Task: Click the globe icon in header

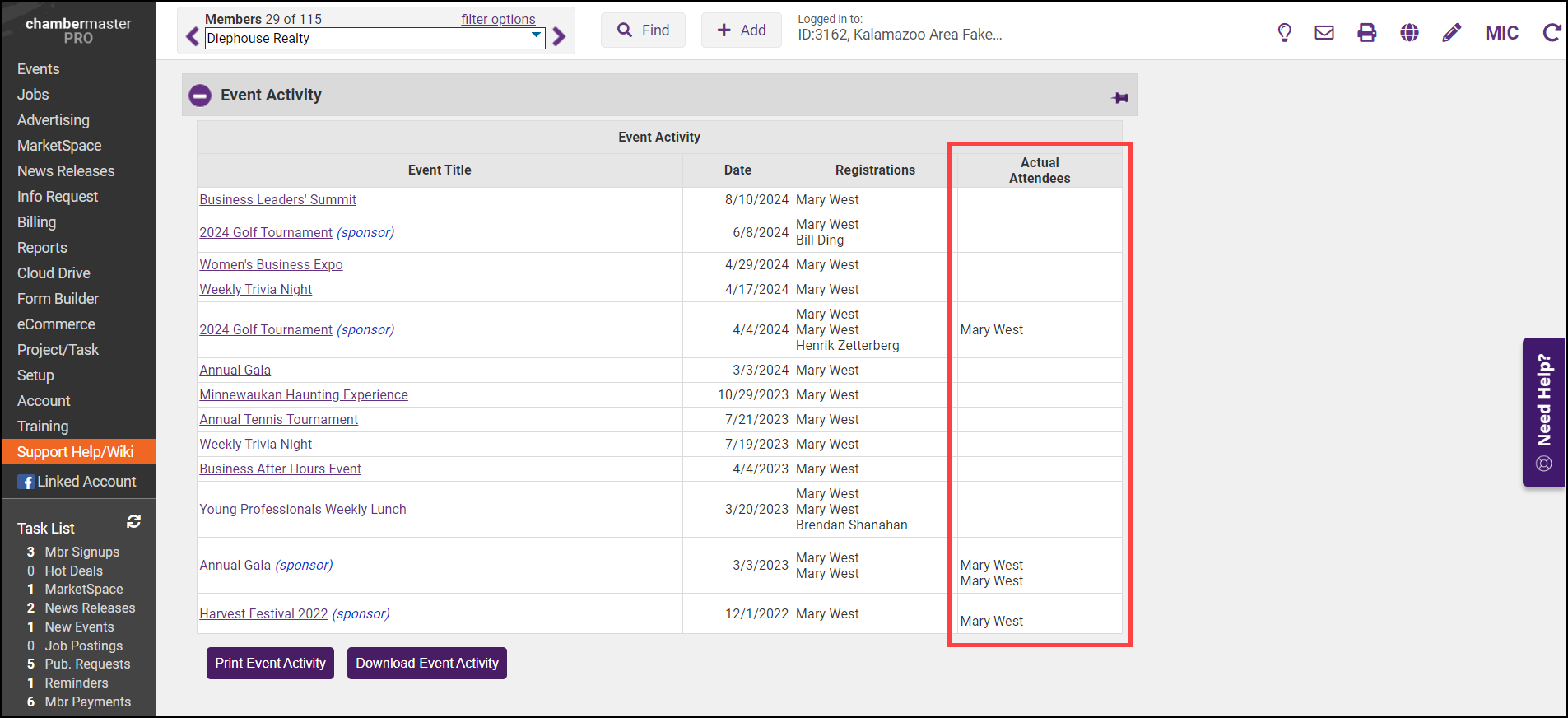Action: click(1409, 33)
